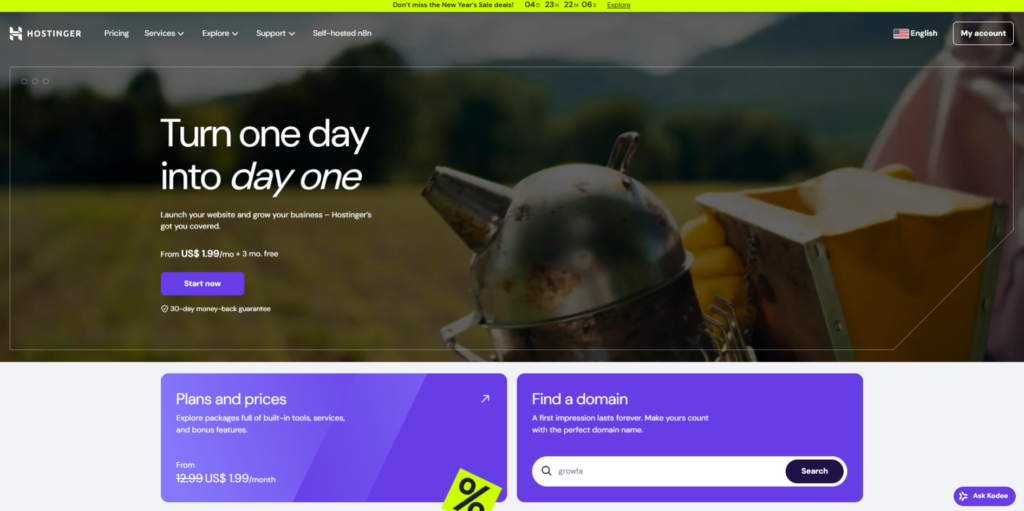Select the first carousel slide dot

[24, 81]
